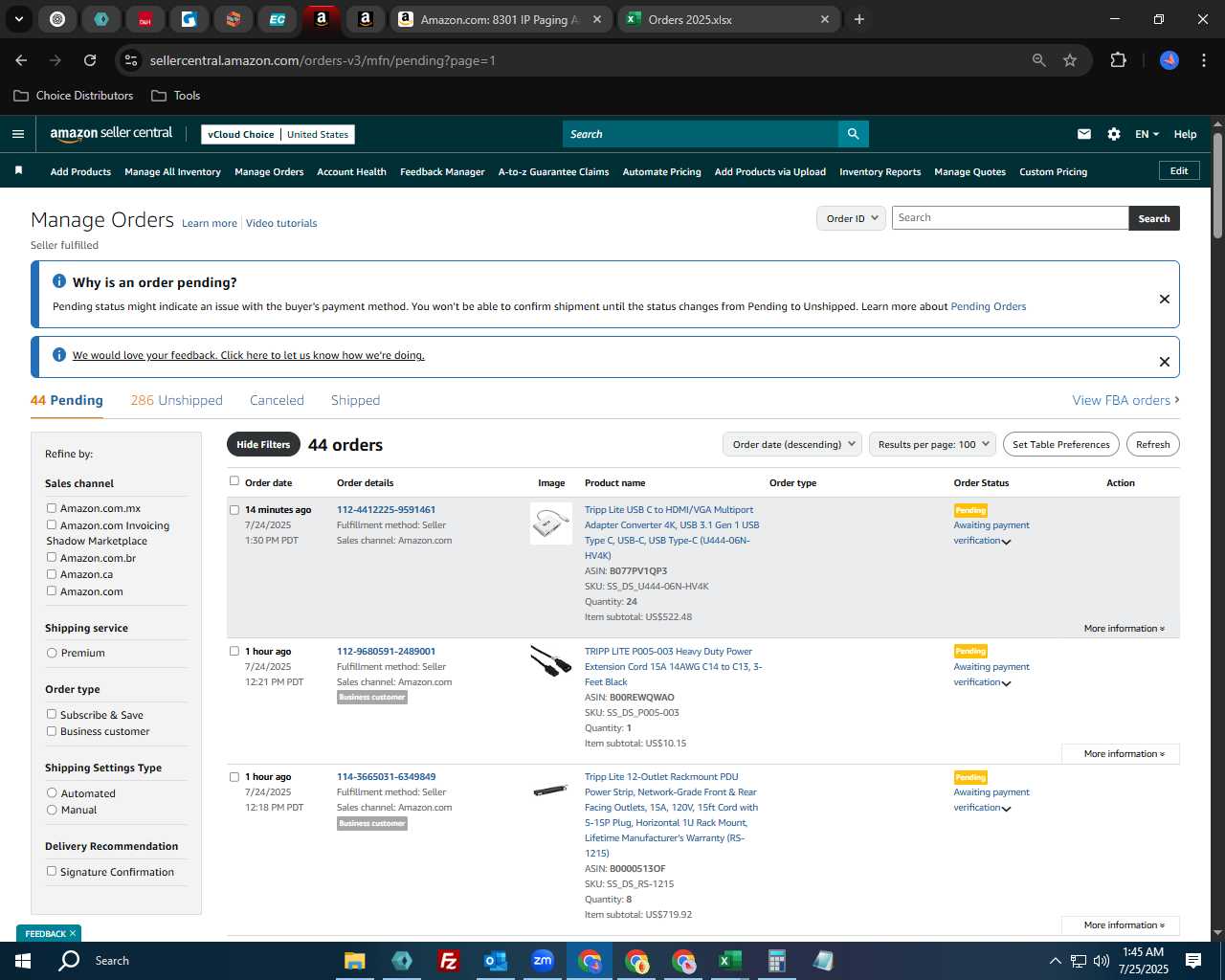Open Account Health from navigation
The image size is (1225, 980).
coord(351,171)
